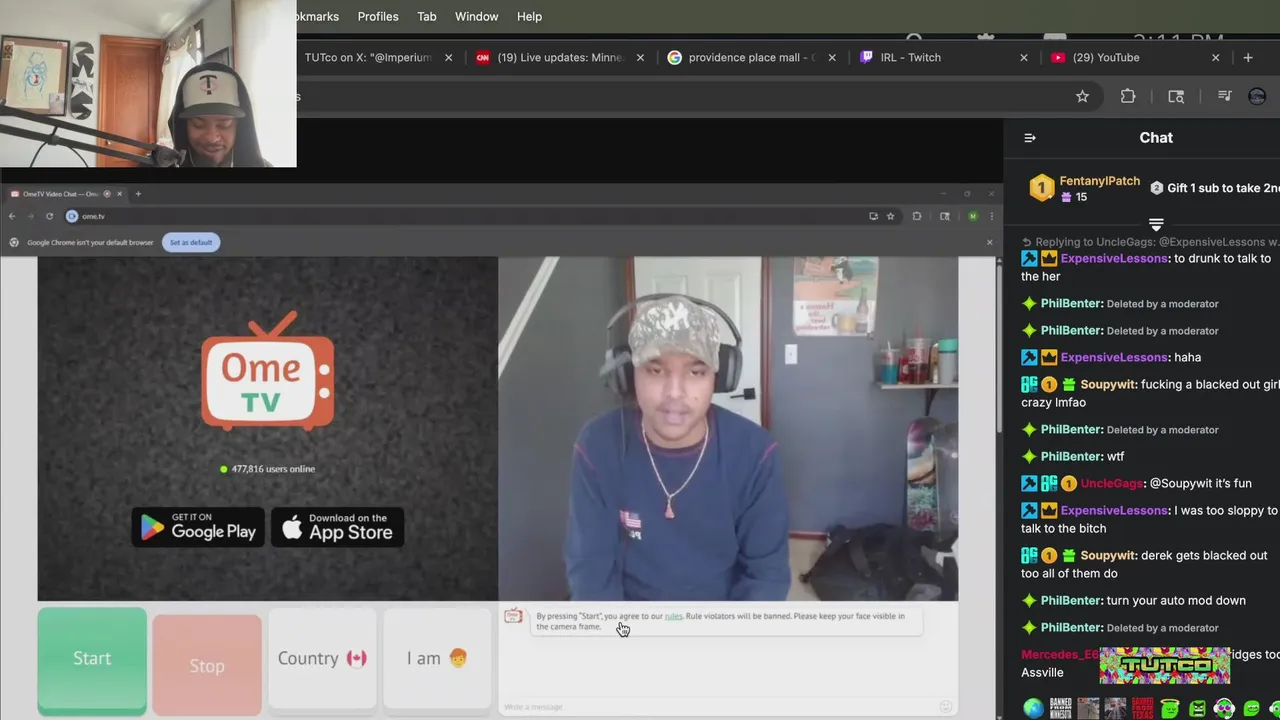Open the Help menu

530,16
